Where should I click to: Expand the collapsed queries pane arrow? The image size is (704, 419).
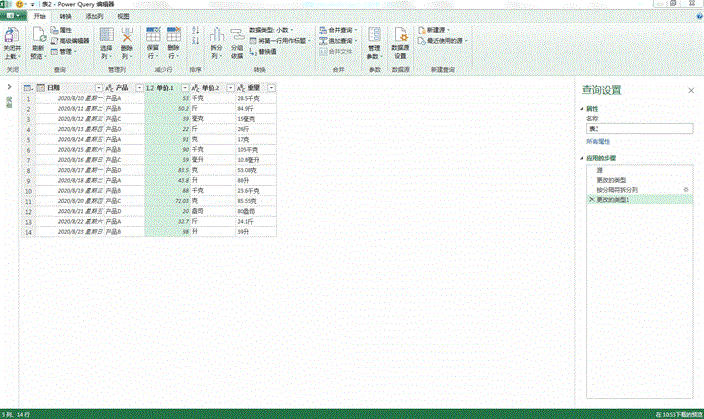coord(9,89)
